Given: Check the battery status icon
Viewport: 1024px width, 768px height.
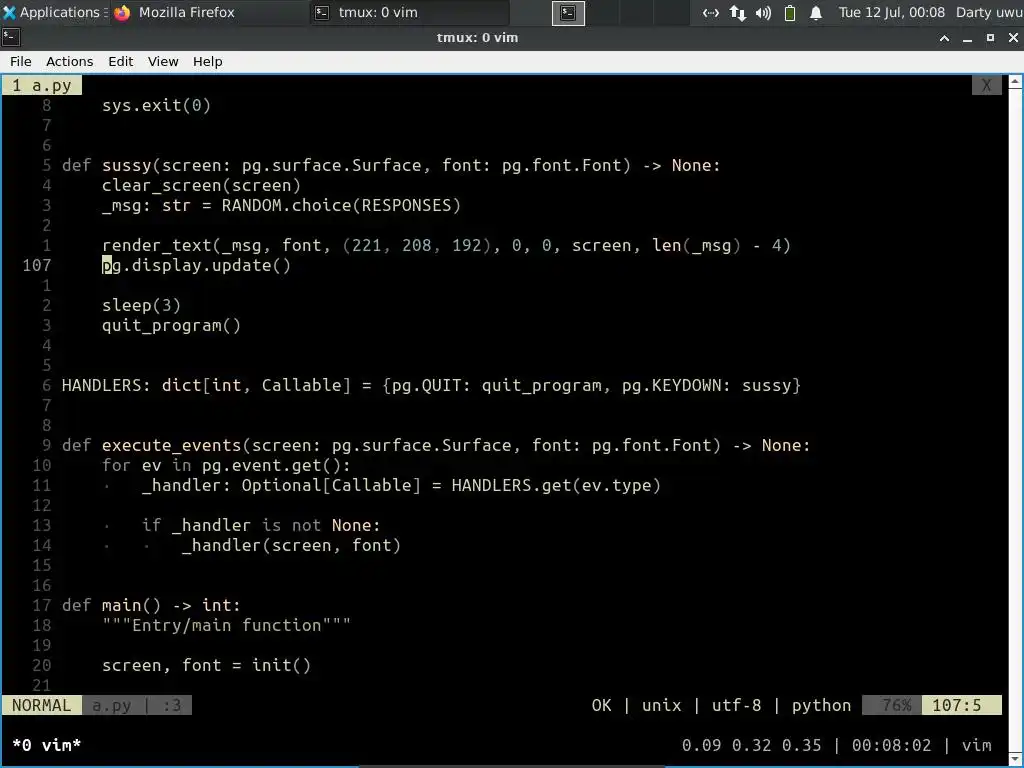Looking at the screenshot, I should pos(790,12).
